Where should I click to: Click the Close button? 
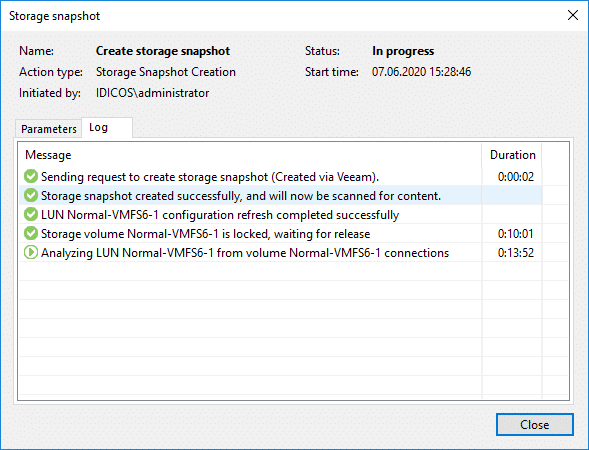click(535, 424)
